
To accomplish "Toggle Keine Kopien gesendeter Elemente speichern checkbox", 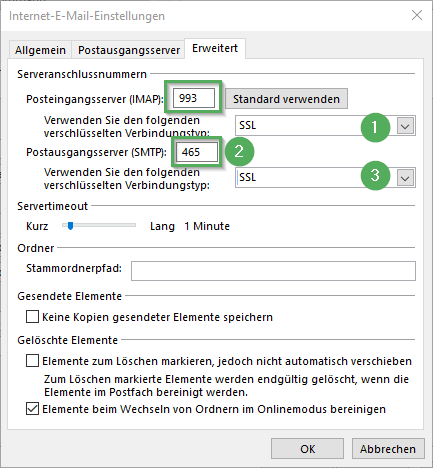I will 32,317.
